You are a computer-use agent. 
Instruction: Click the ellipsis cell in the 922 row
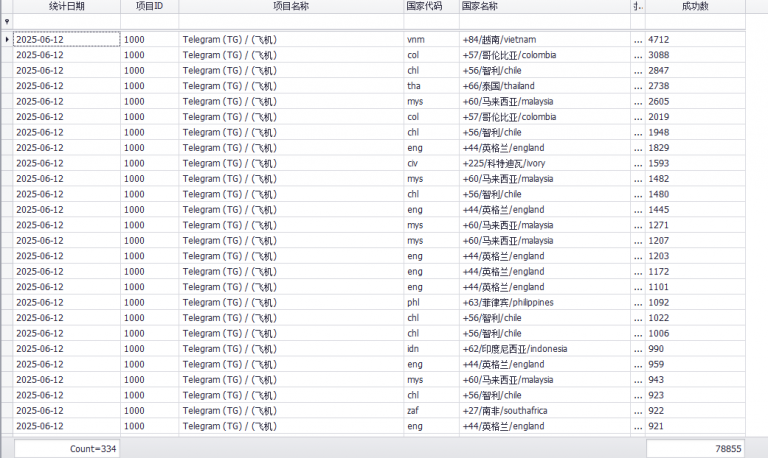[x=638, y=410]
